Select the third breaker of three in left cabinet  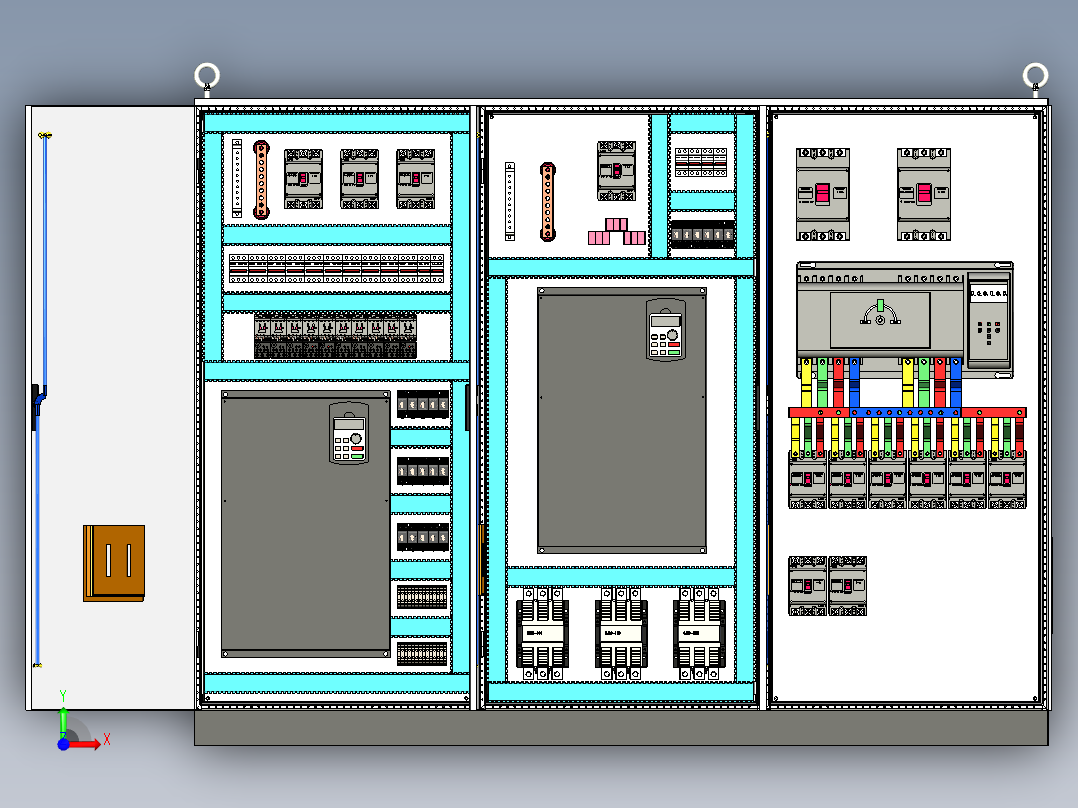pyautogui.click(x=415, y=179)
